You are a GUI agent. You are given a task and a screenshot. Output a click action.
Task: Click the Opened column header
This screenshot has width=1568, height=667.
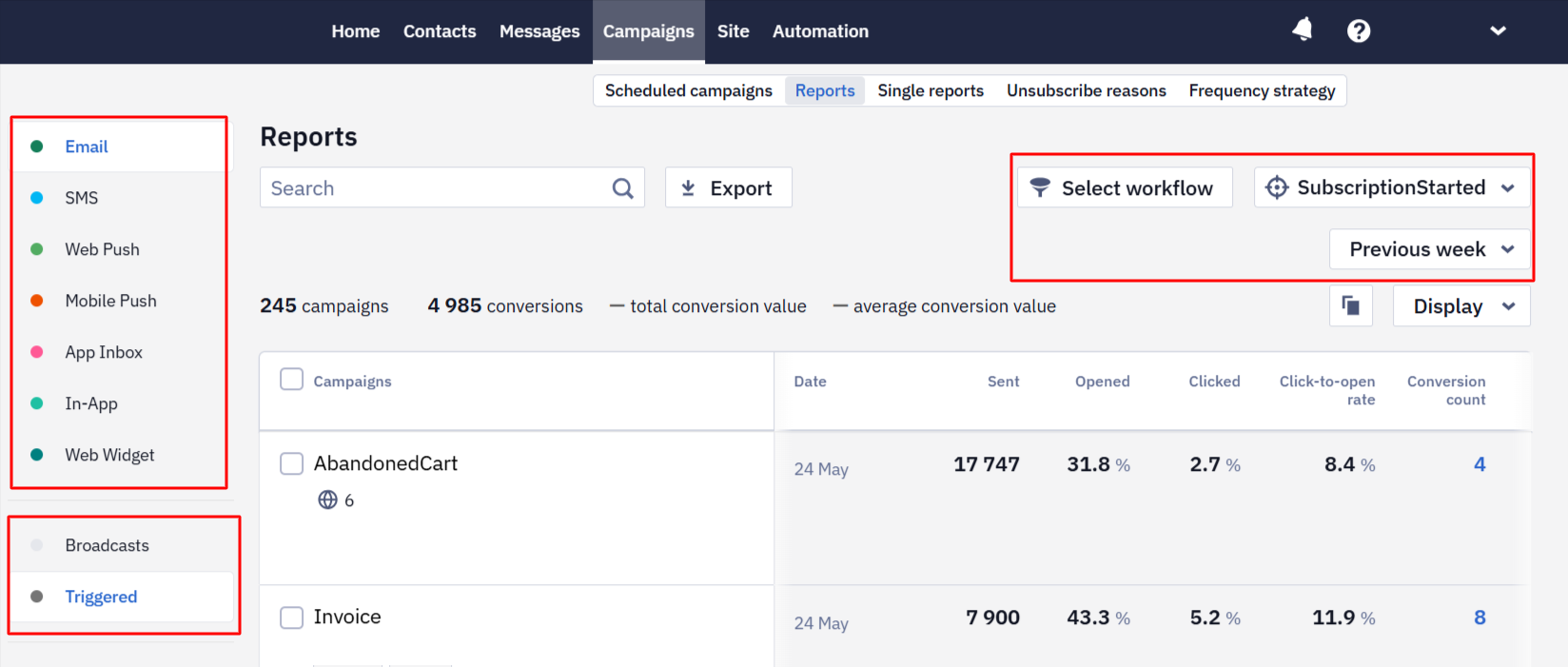pyautogui.click(x=1102, y=382)
